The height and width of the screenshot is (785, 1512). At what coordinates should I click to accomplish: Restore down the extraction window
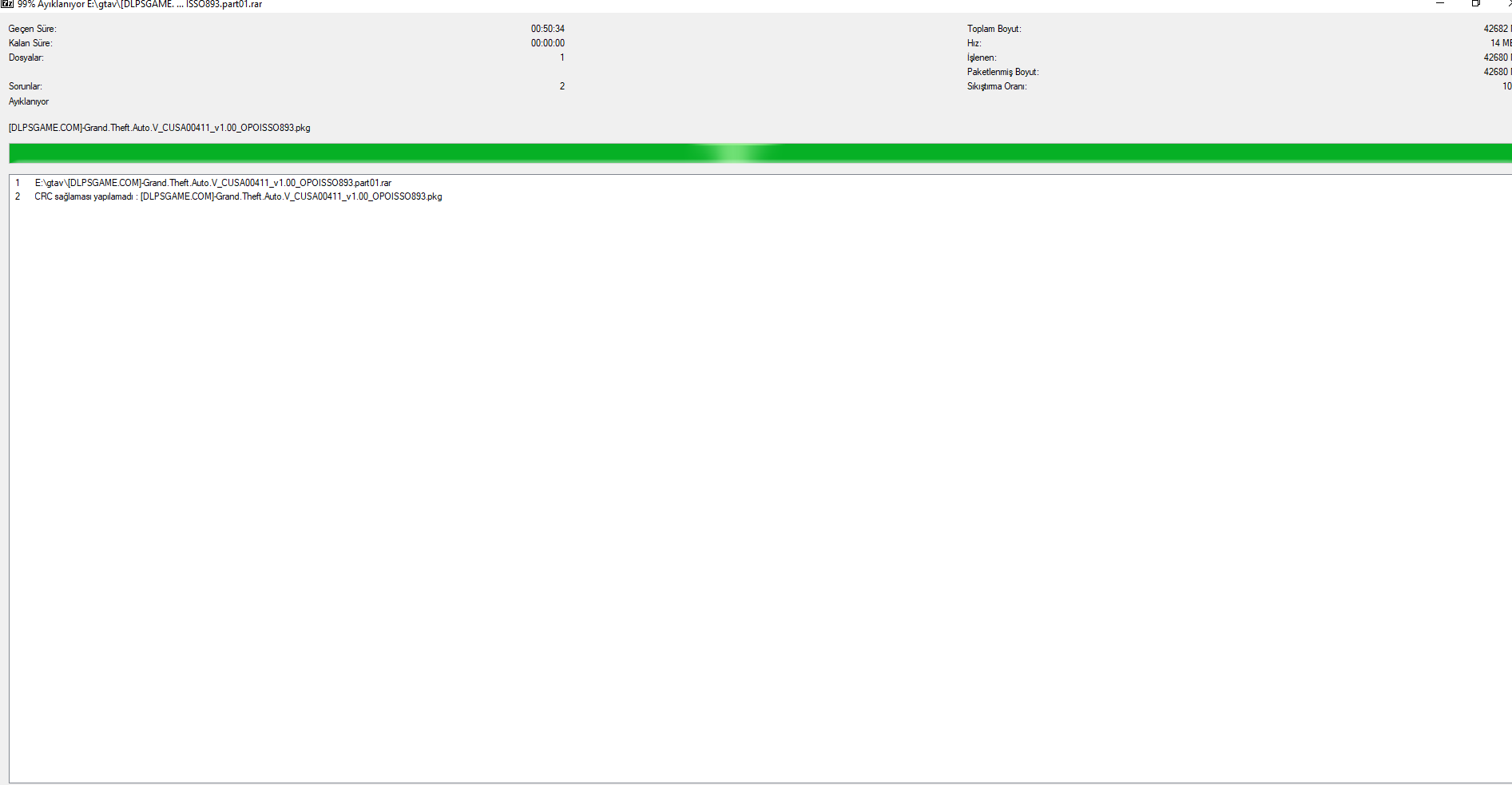click(1475, 4)
